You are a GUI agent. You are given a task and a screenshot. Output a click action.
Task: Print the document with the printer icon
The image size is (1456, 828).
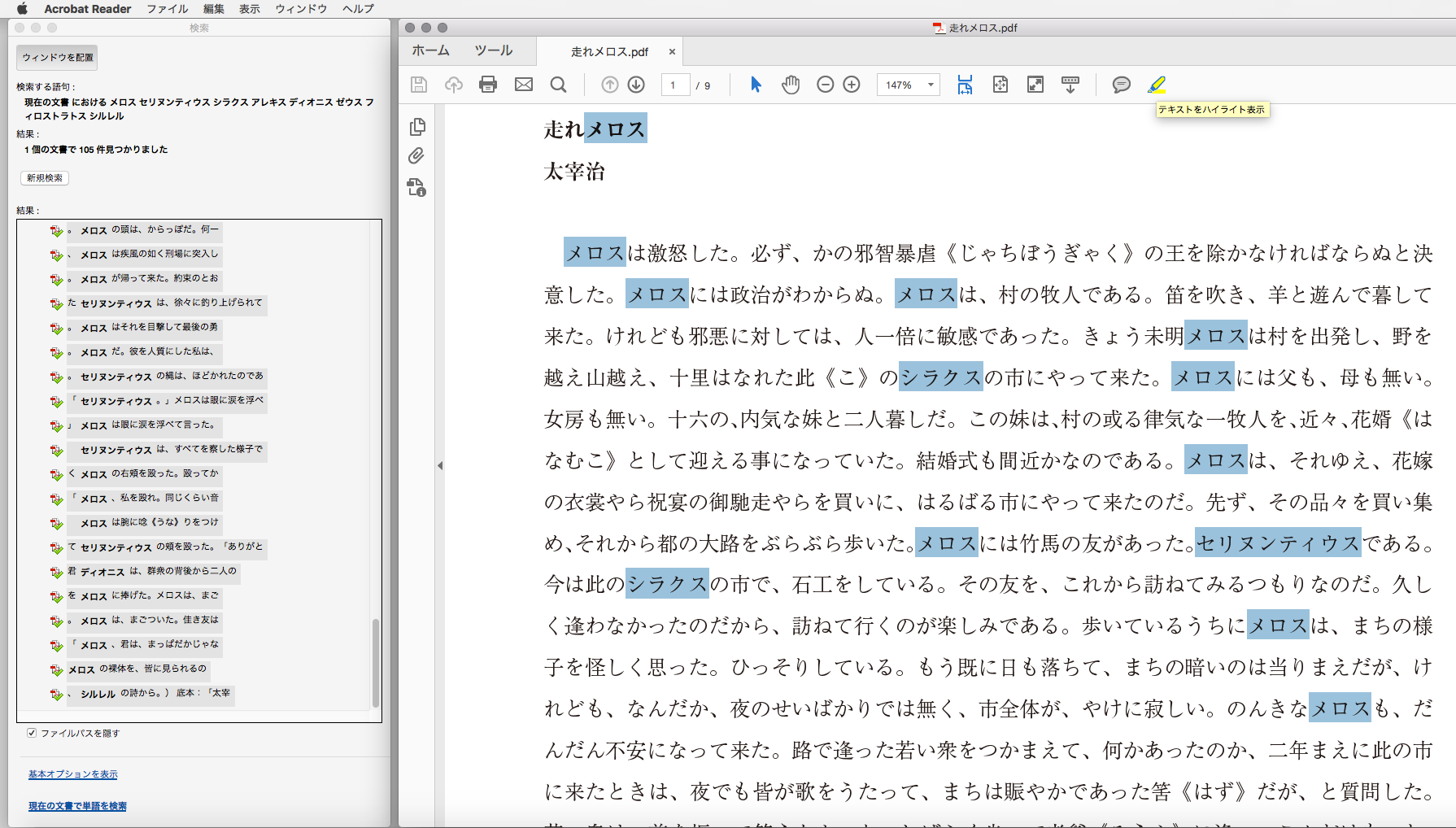488,85
